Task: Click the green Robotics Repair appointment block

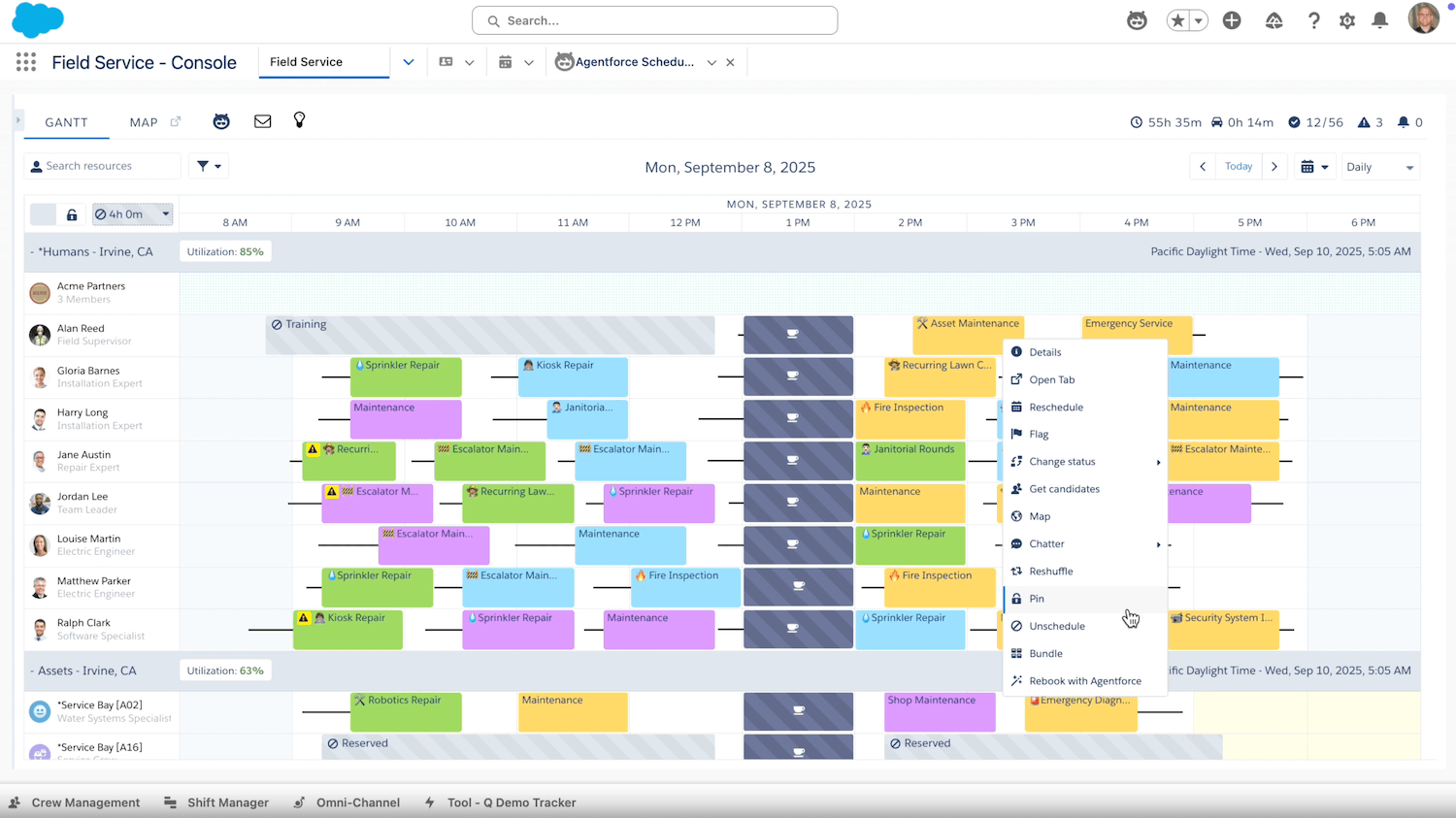Action: [406, 711]
